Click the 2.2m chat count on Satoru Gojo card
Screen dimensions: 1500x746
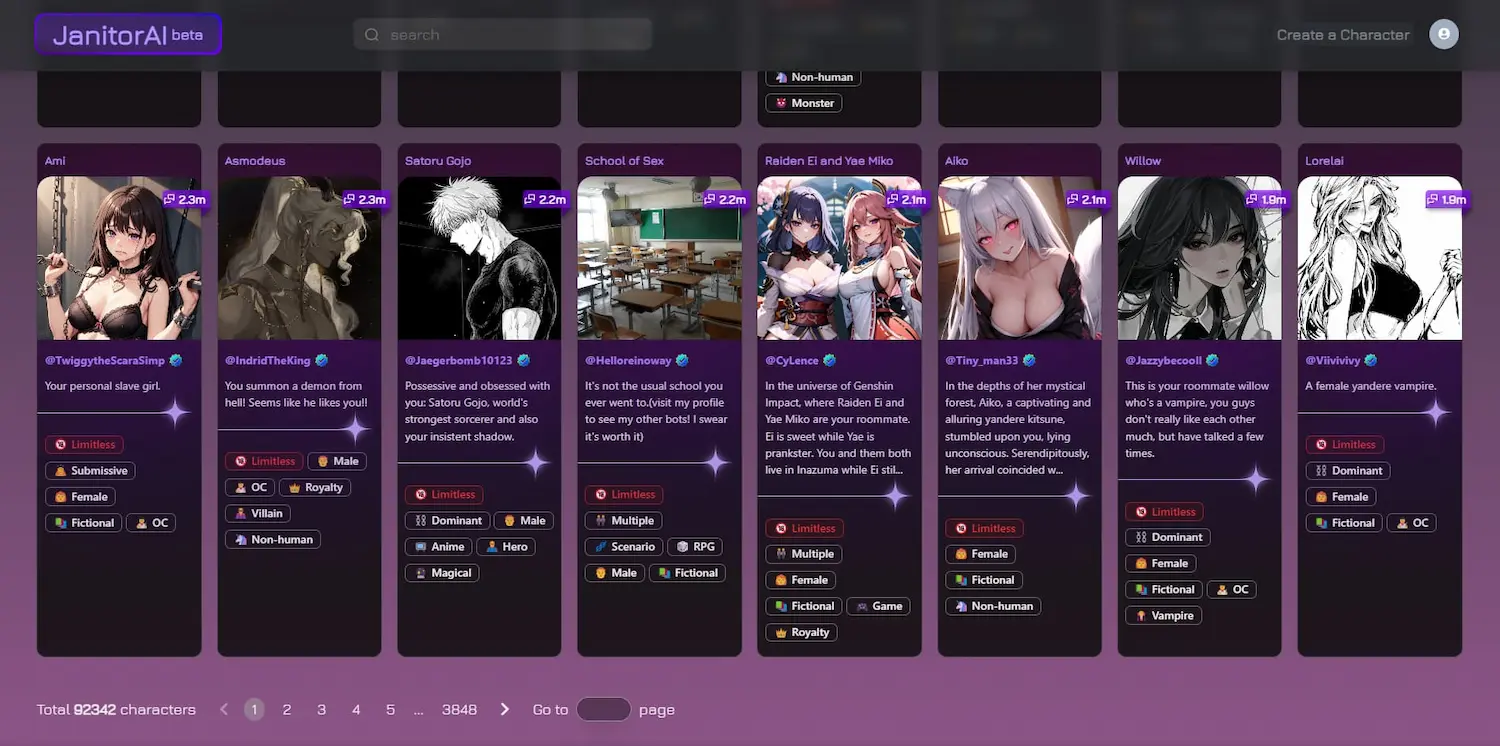pos(545,200)
